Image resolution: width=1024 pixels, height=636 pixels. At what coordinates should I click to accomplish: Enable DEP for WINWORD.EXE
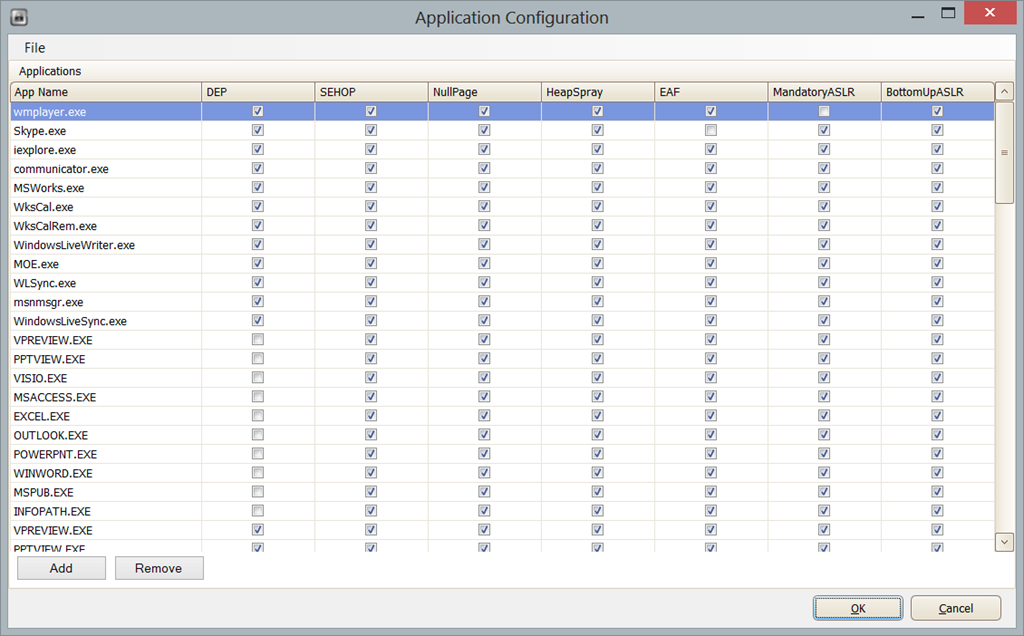pyautogui.click(x=258, y=472)
